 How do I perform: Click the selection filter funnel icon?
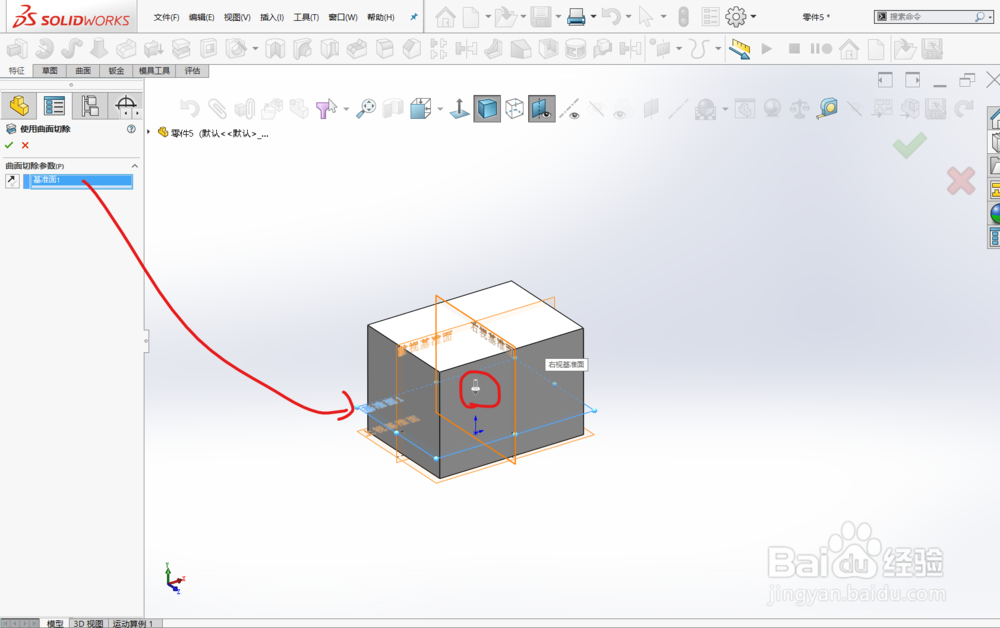pyautogui.click(x=326, y=108)
